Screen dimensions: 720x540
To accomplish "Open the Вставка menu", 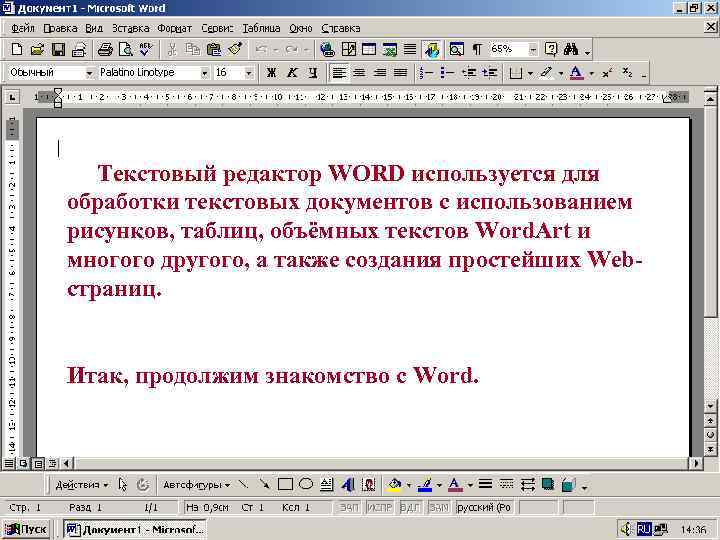I will click(x=130, y=28).
